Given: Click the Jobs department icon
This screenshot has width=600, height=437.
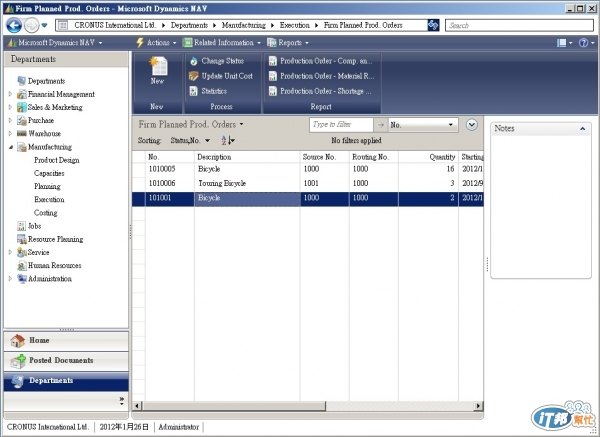Looking at the screenshot, I should [x=21, y=226].
